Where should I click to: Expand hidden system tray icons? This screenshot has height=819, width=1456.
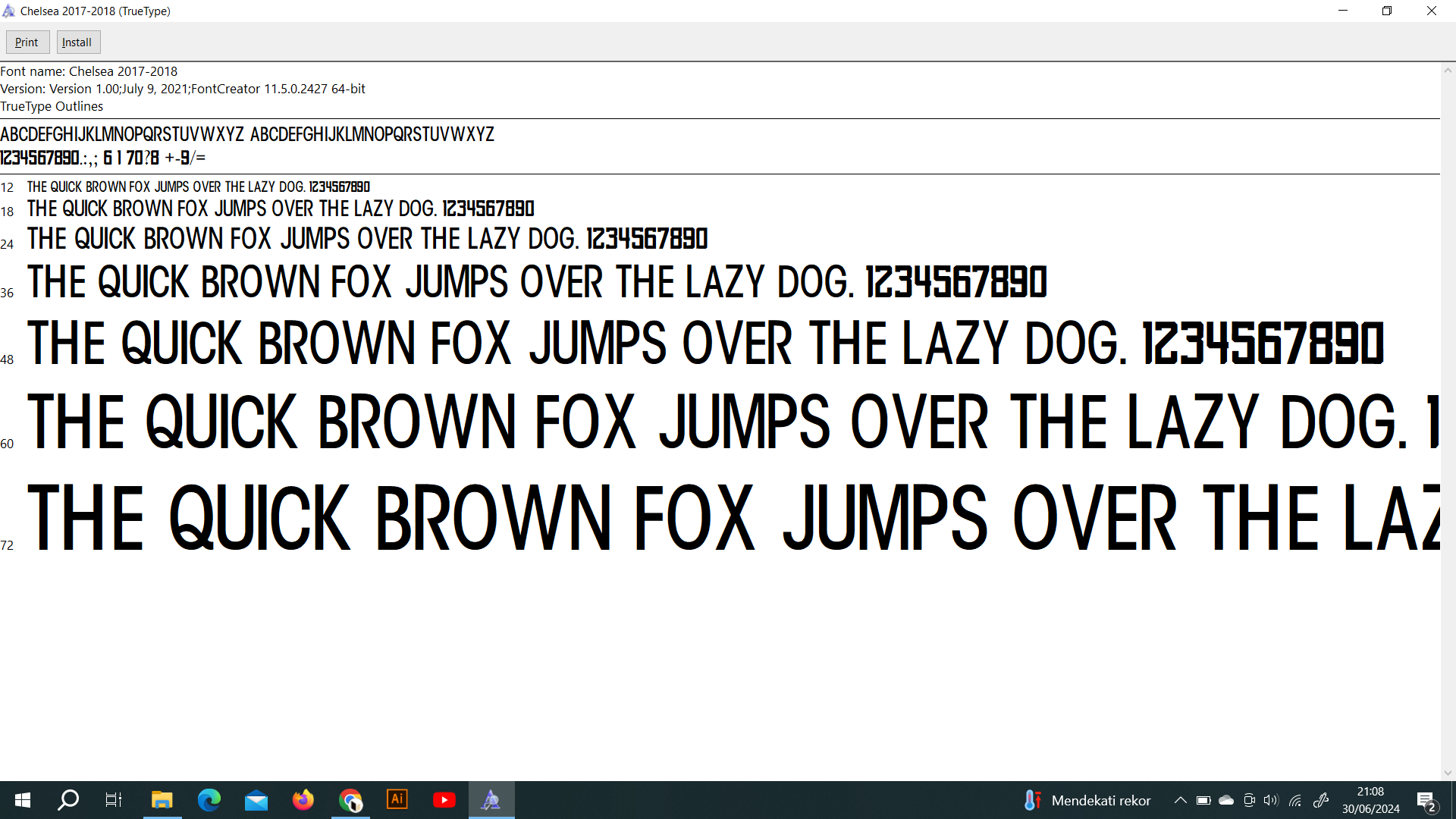click(x=1181, y=800)
